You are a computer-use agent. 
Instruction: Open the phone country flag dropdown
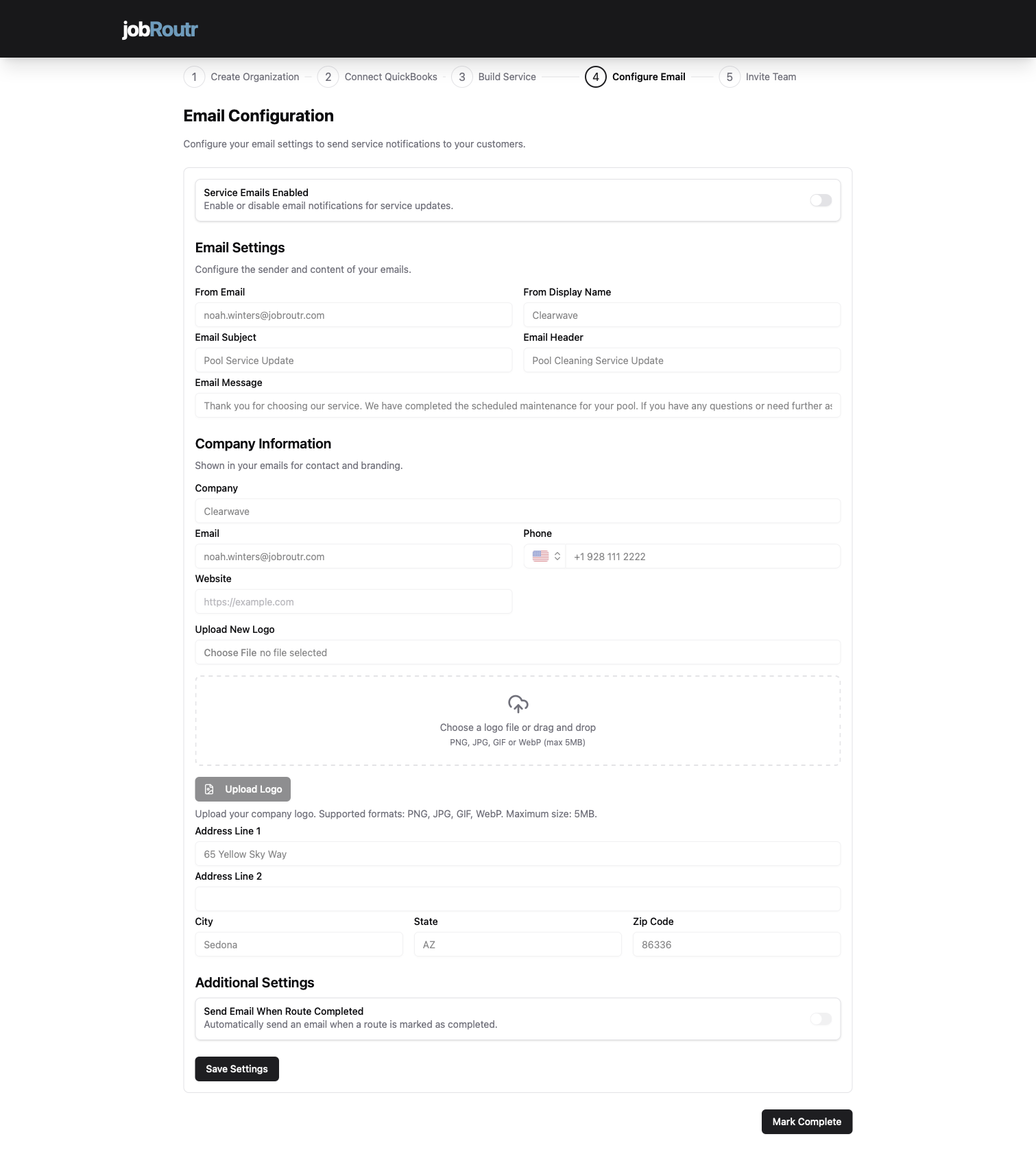[541, 556]
